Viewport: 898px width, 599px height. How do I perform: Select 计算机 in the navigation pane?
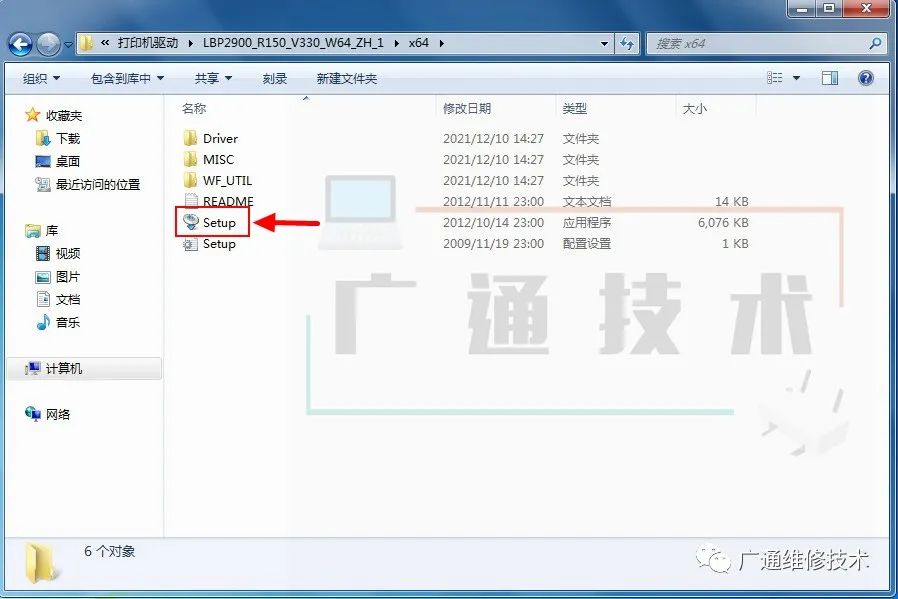(x=84, y=368)
